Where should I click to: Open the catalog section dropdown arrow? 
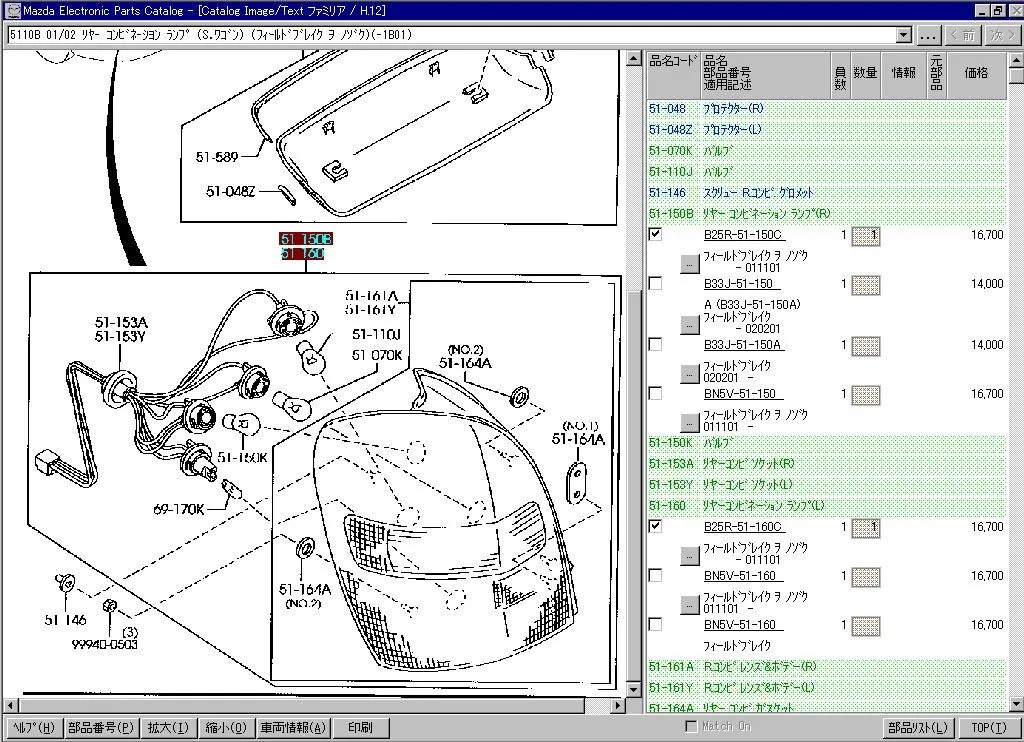click(904, 35)
